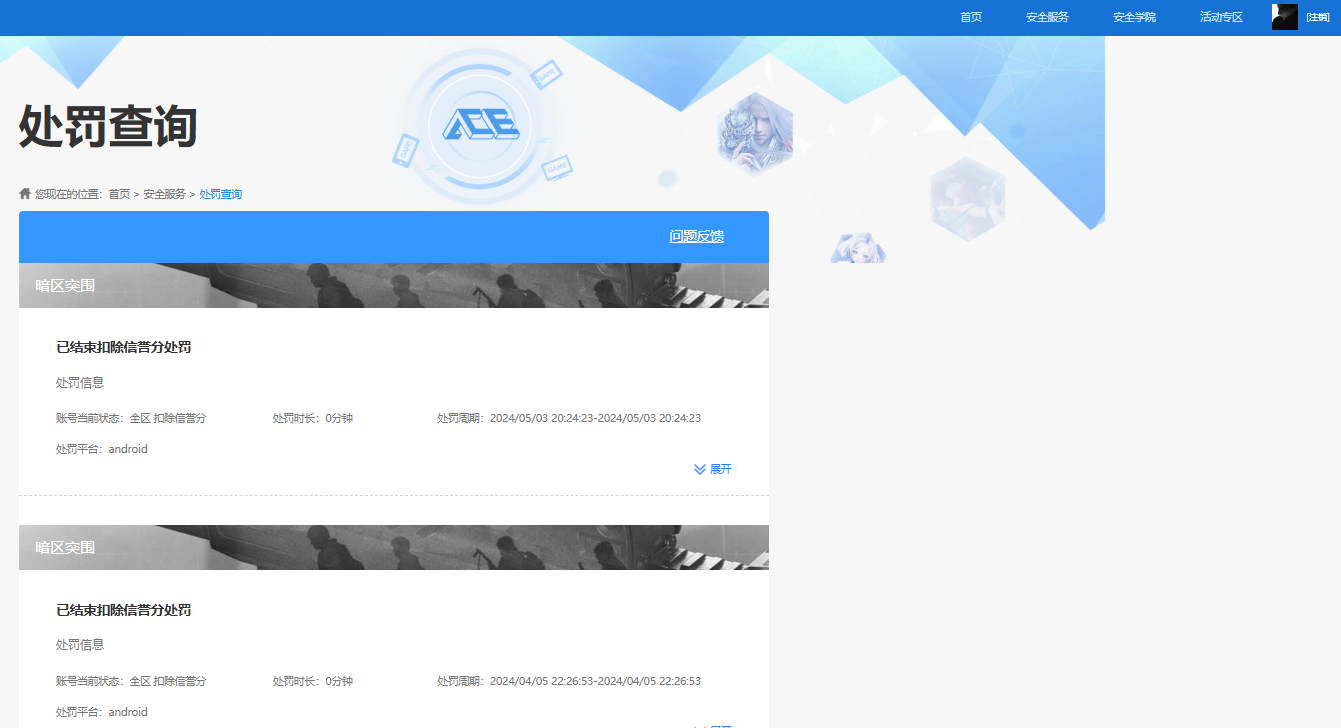
Task: Click the dragon warrior hexagon game icon
Action: click(755, 132)
